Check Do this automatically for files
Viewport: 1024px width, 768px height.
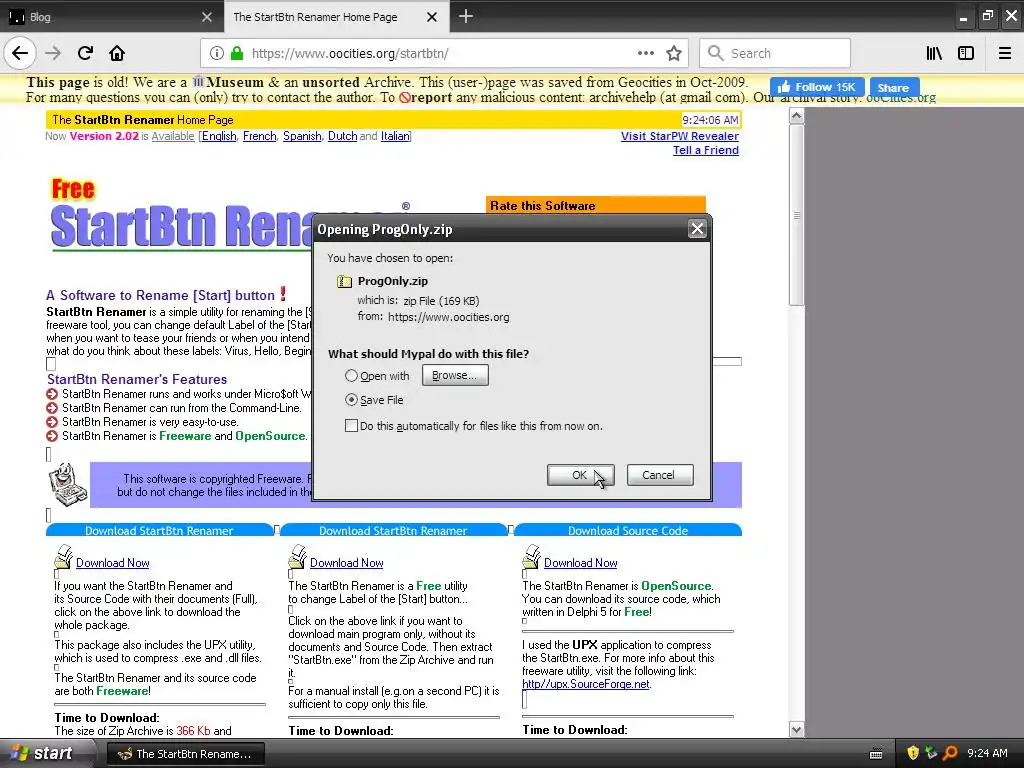(x=351, y=426)
